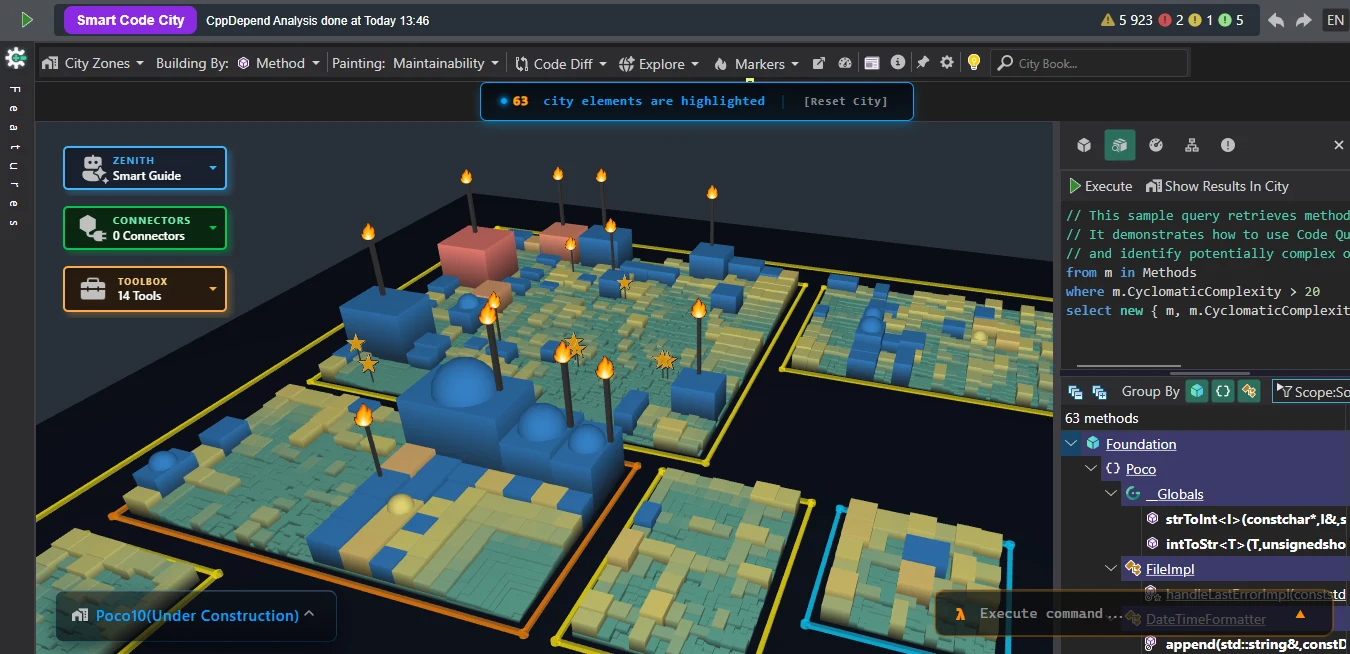Select the strToInt method row
This screenshot has height=654, width=1350.
point(1246,519)
